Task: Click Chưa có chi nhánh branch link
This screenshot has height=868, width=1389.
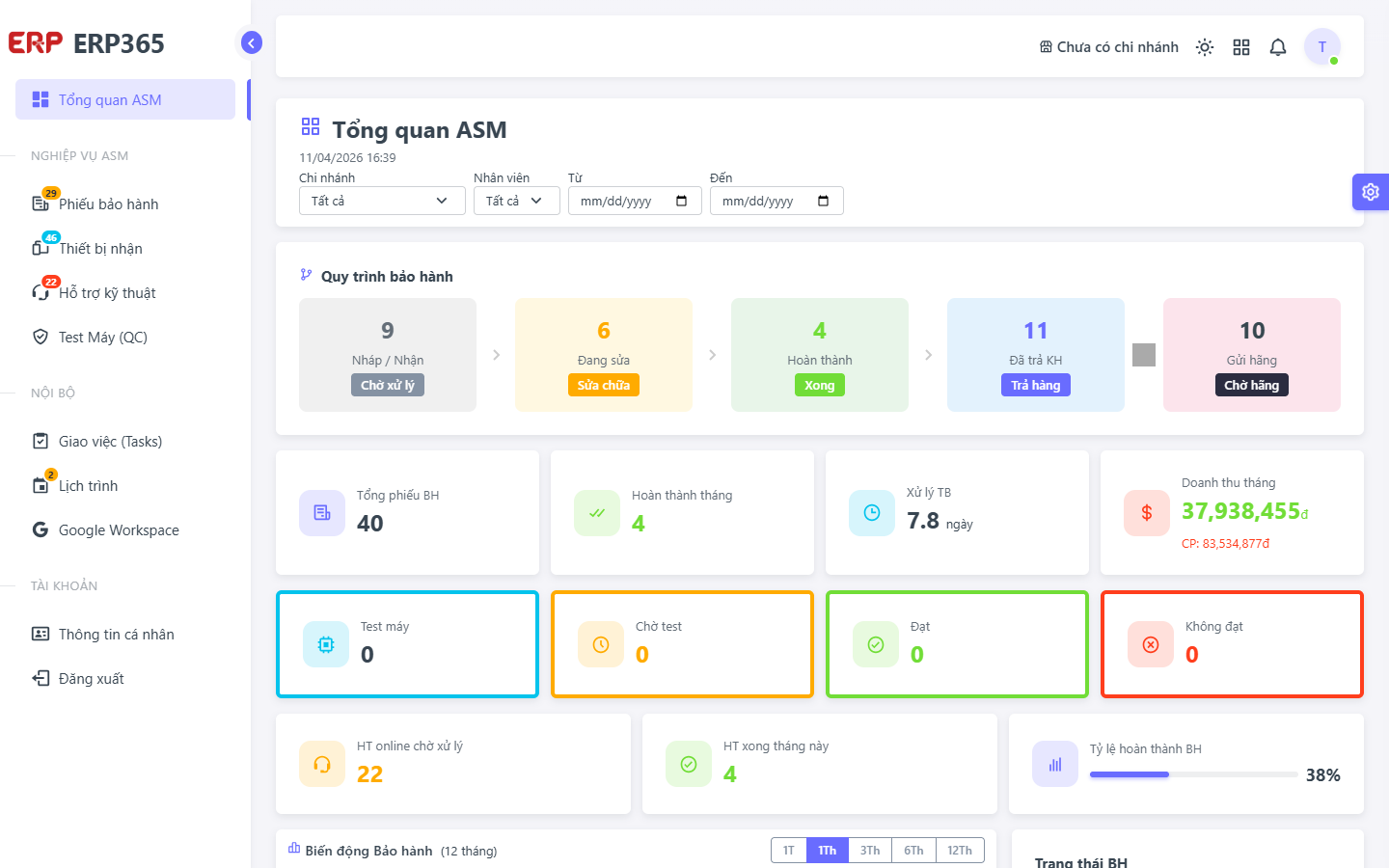Action: click(x=1109, y=47)
